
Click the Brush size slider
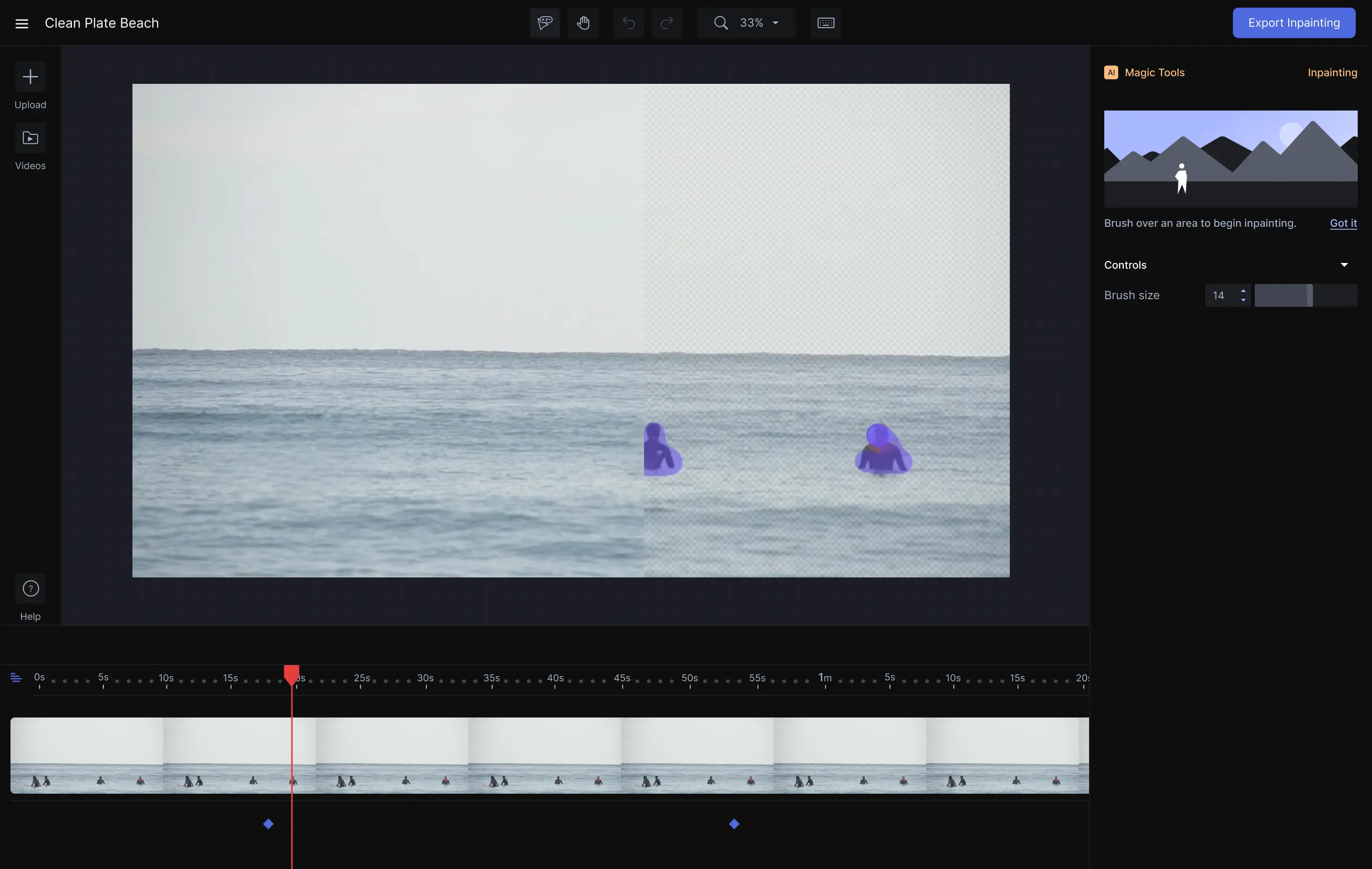[x=1305, y=295]
